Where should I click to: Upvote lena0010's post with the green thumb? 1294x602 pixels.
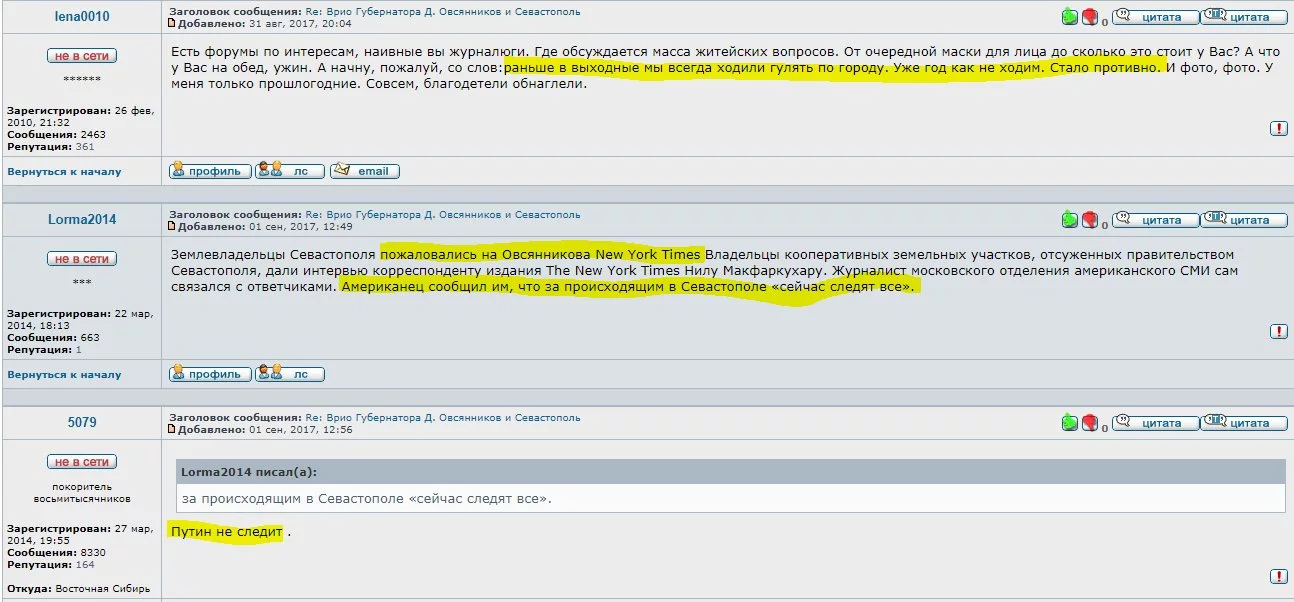pos(1069,17)
